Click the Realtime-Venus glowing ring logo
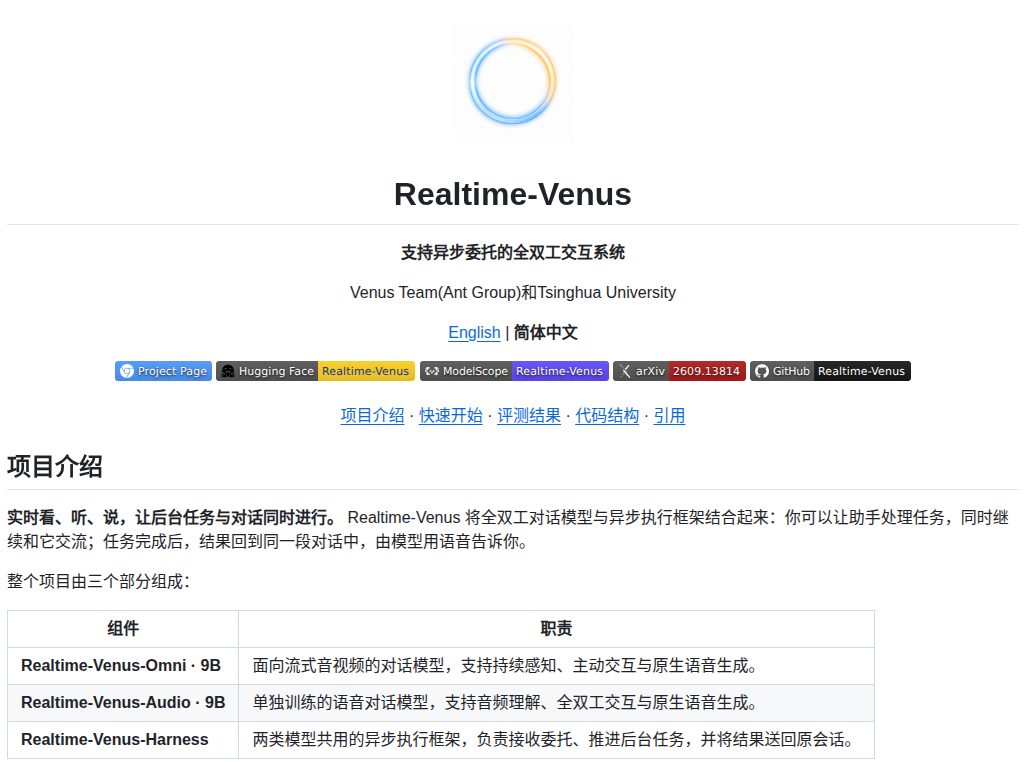 tap(513, 83)
